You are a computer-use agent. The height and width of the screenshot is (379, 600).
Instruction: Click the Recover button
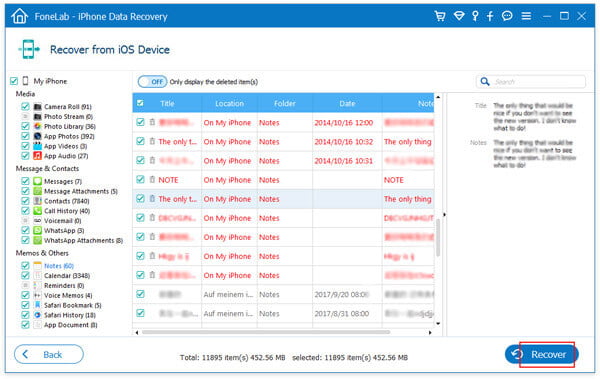coord(541,354)
